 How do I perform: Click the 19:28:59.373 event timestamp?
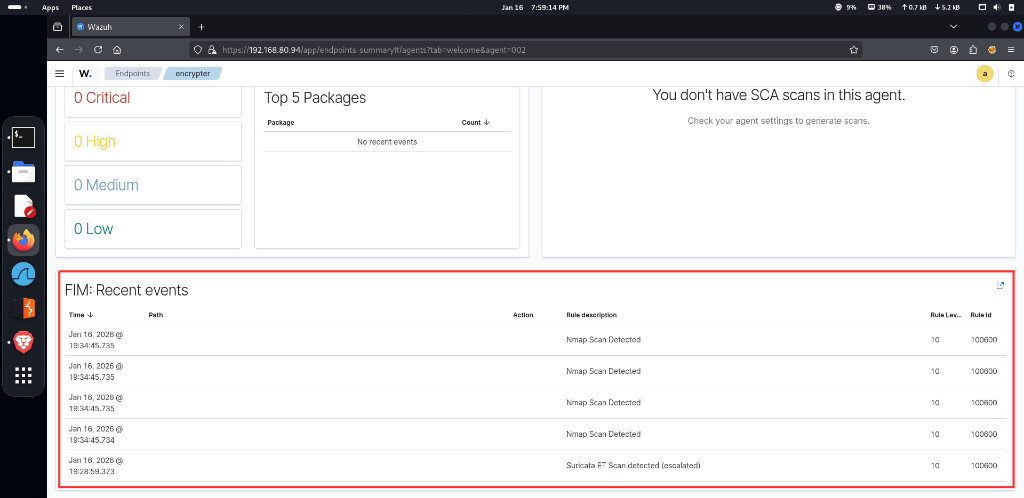point(95,465)
